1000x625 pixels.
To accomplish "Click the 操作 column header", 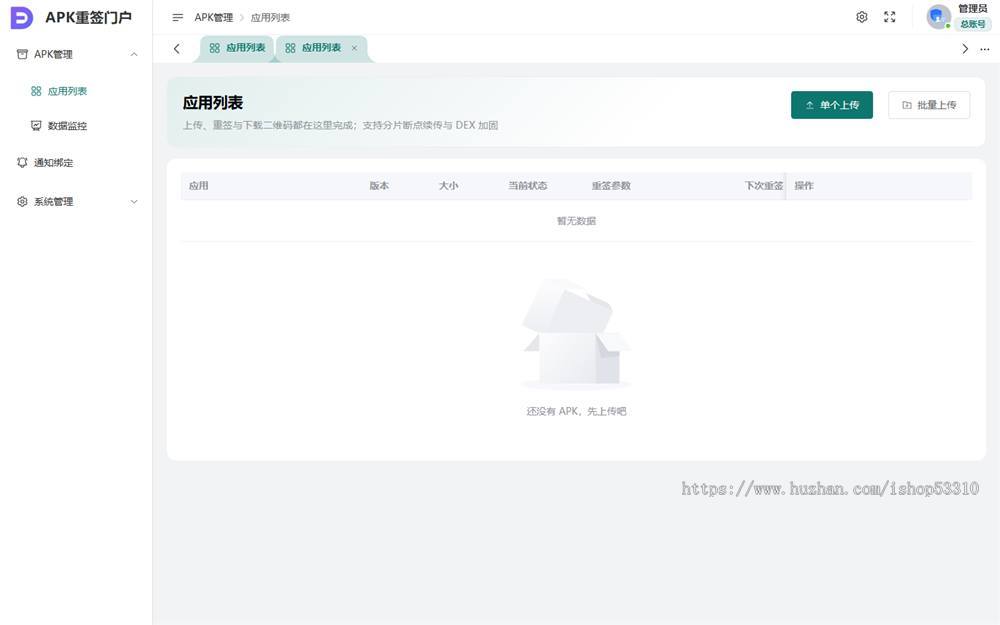I will tap(804, 186).
